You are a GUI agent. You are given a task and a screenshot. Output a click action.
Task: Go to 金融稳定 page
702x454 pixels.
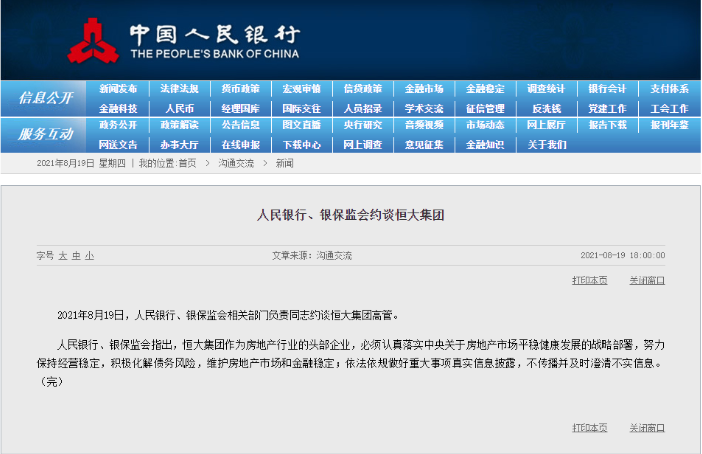pyautogui.click(x=485, y=89)
